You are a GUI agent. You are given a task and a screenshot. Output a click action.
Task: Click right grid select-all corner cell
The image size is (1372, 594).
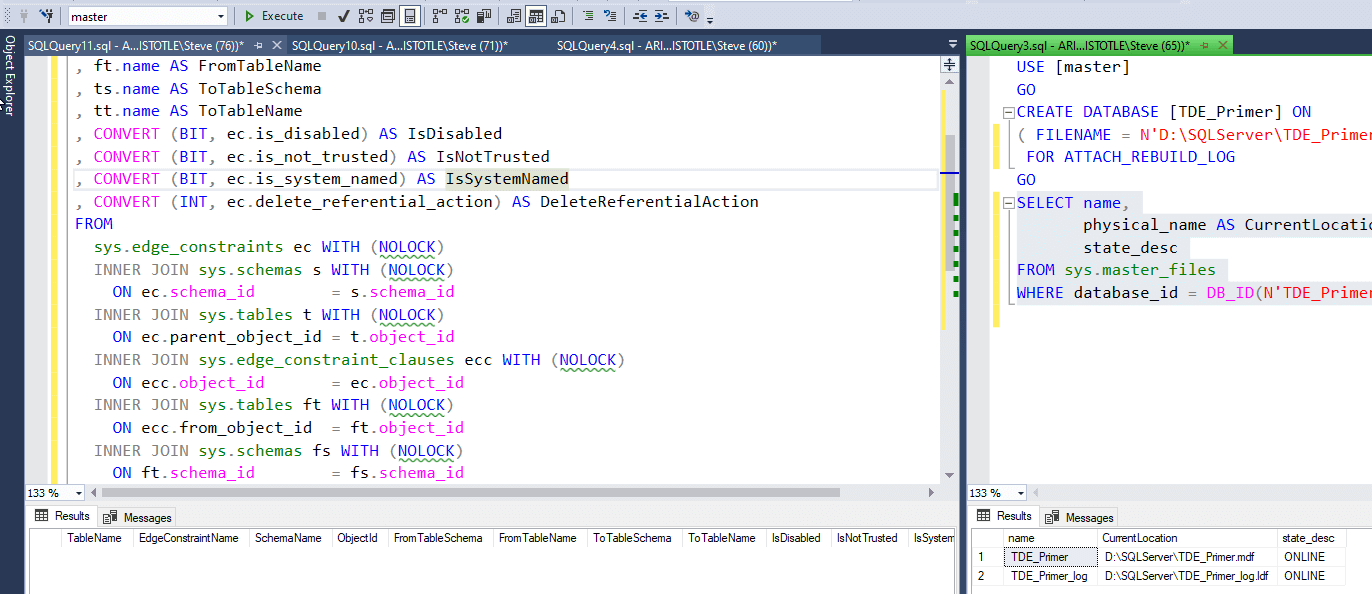click(x=988, y=538)
